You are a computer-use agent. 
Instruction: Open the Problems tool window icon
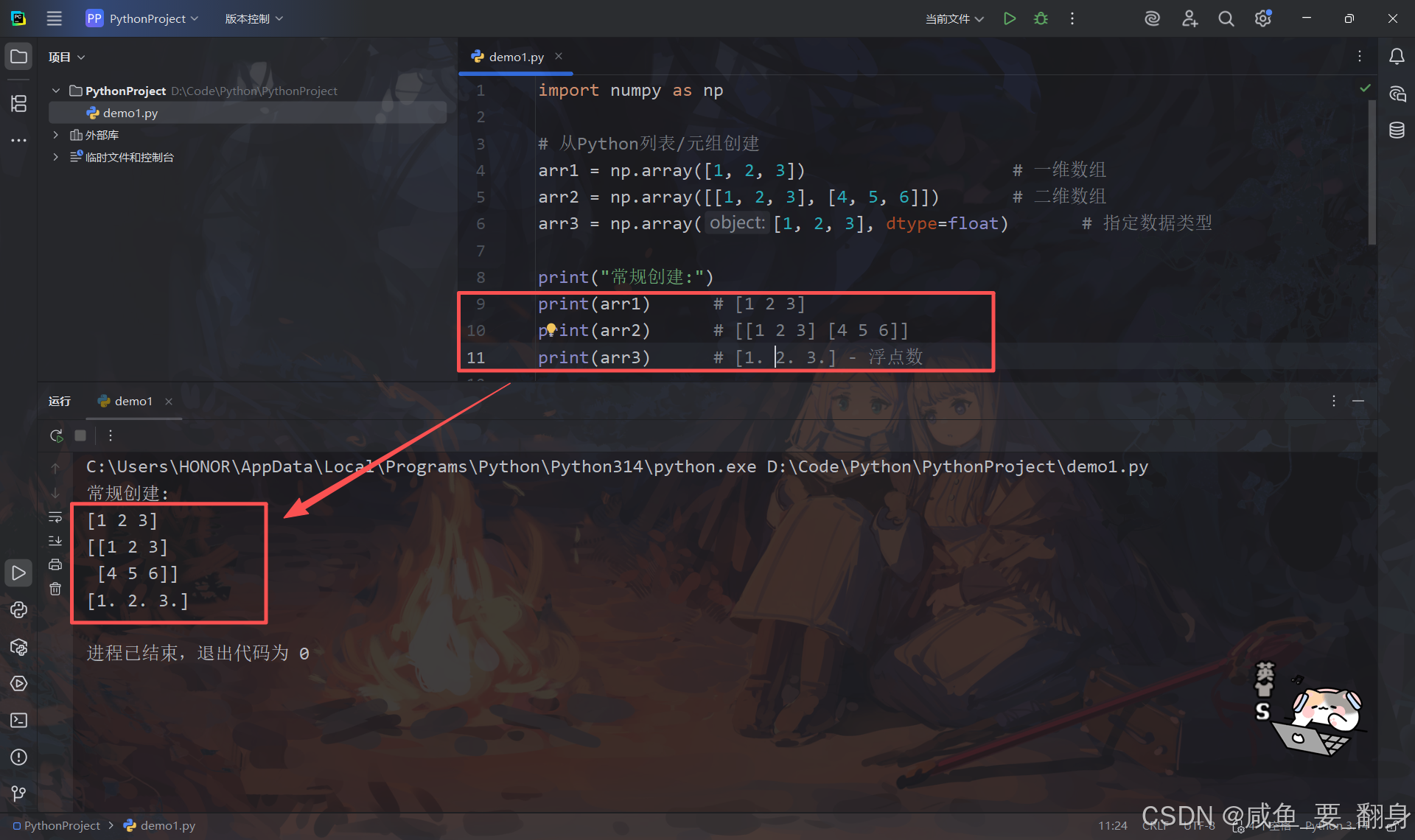[x=19, y=757]
